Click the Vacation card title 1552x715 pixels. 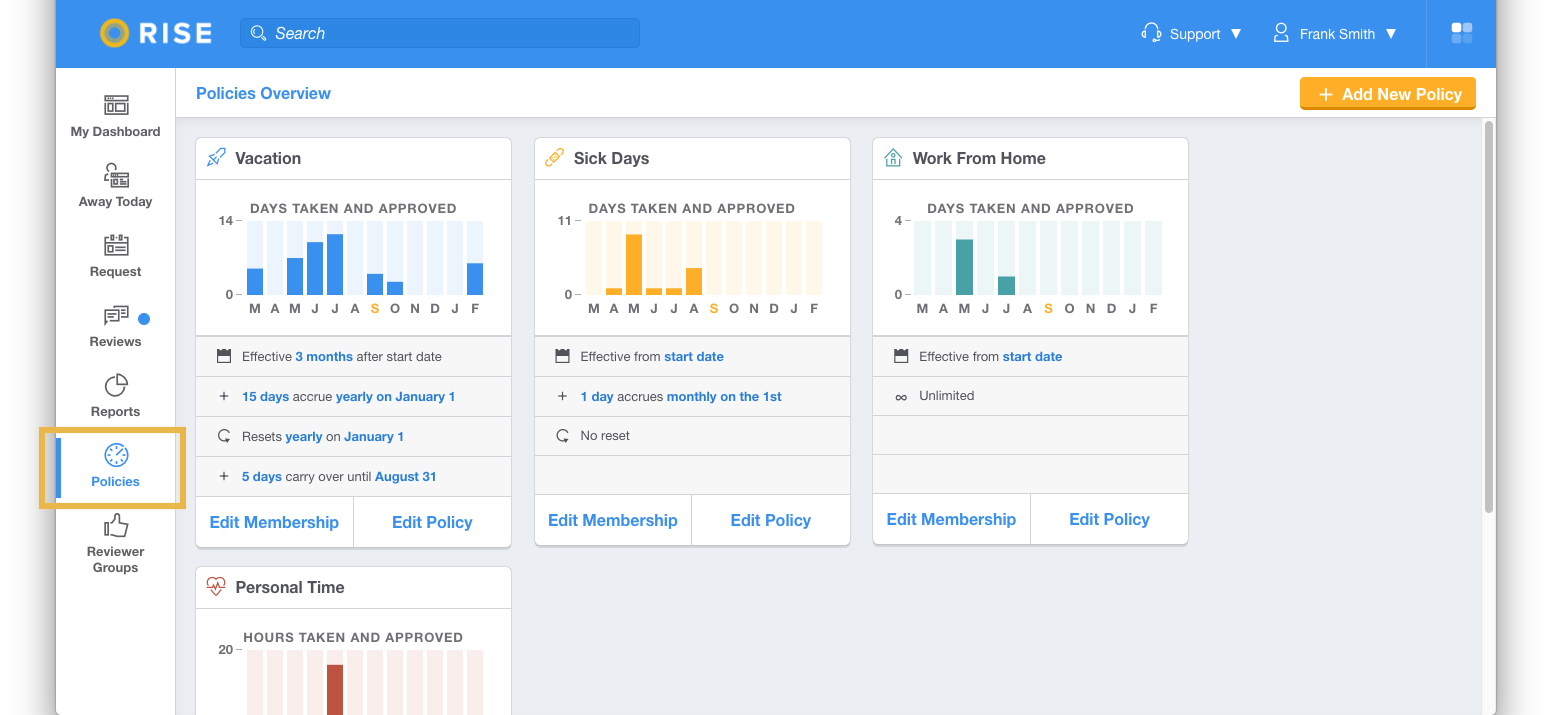[268, 158]
